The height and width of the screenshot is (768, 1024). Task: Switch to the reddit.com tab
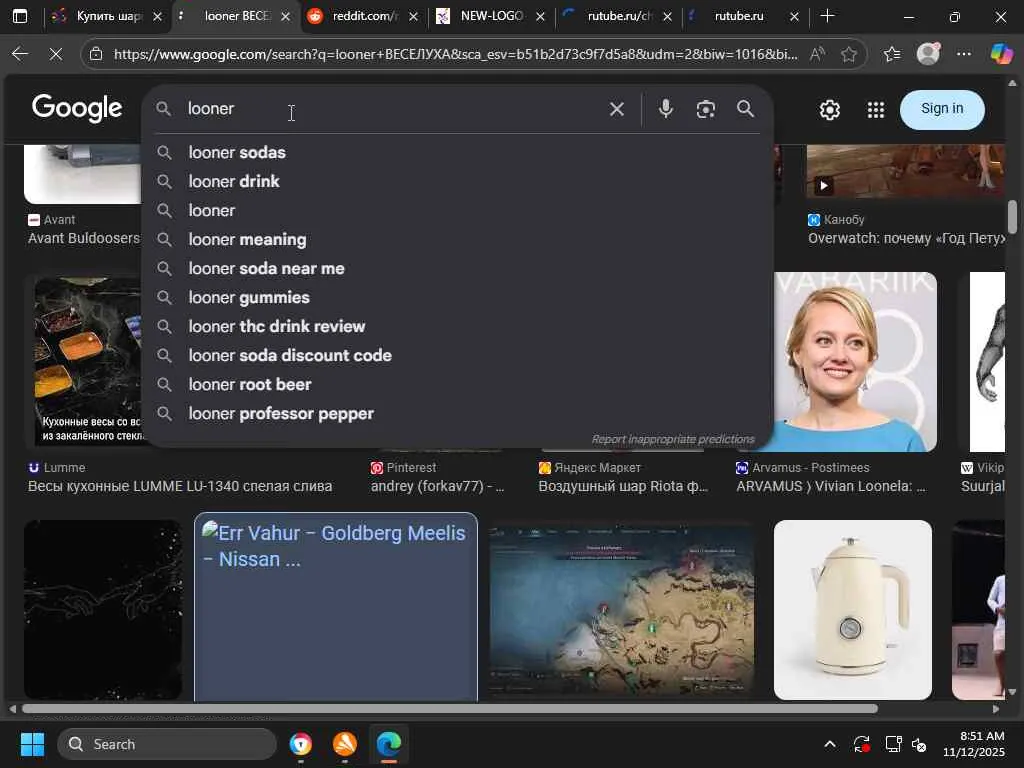(360, 16)
